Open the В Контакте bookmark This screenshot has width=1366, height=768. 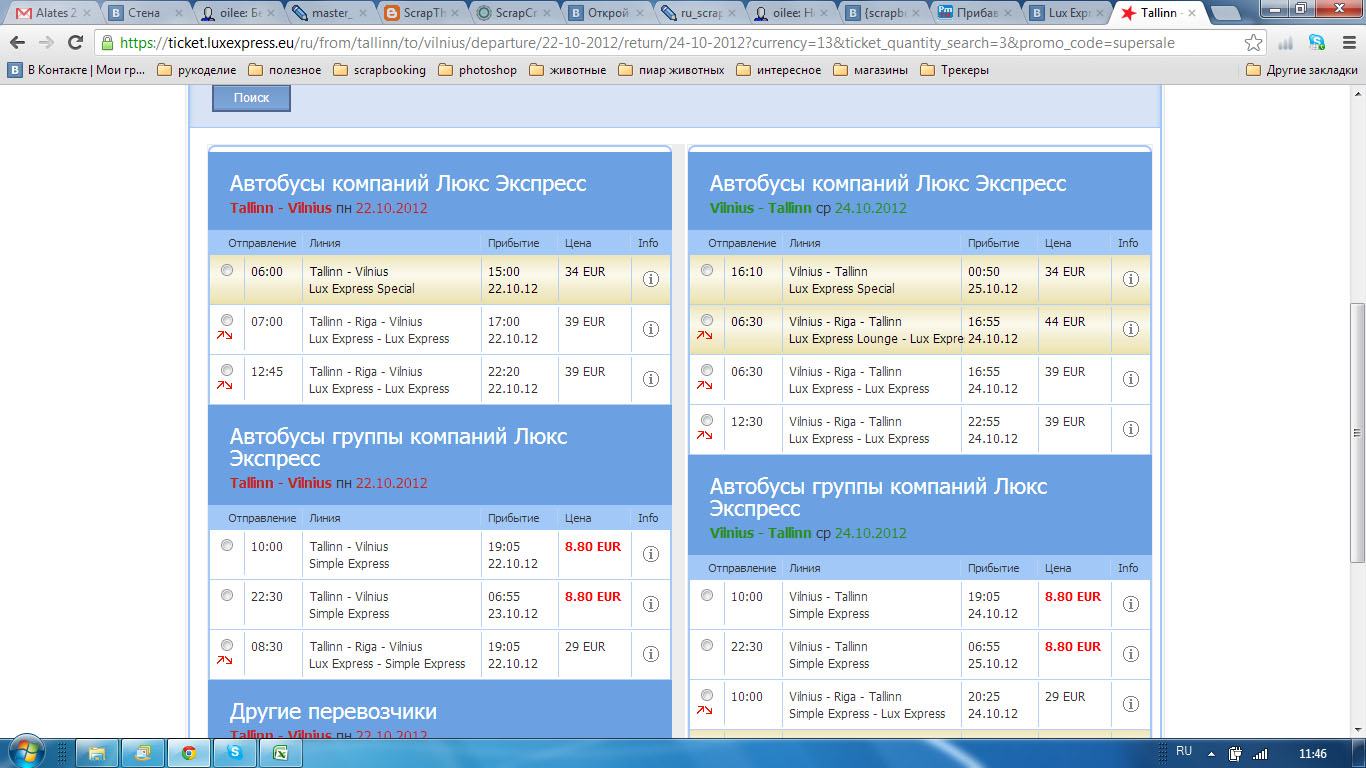point(77,70)
